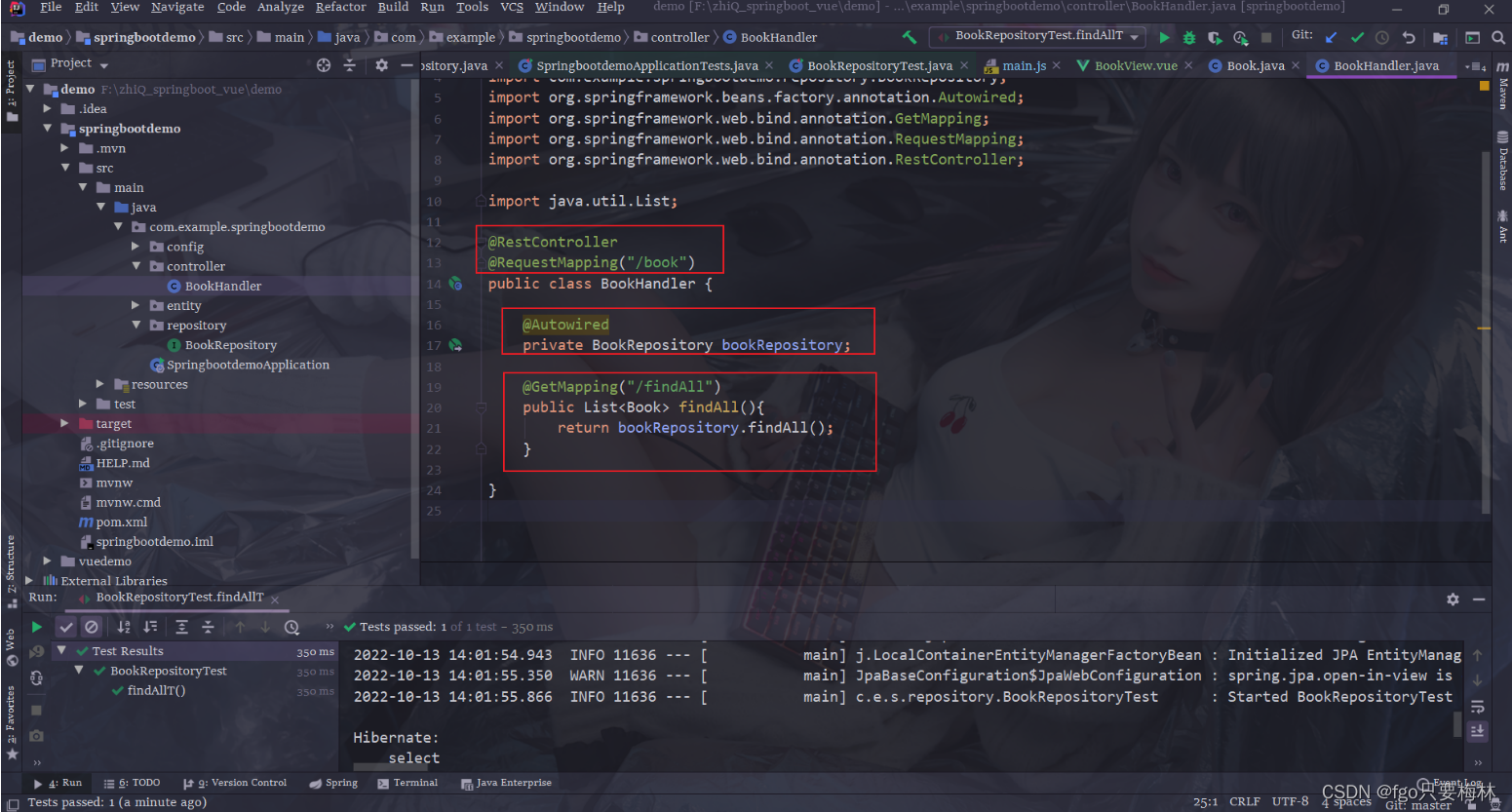The image size is (1512, 812).
Task: Open test history clock icon
Action: (x=291, y=627)
